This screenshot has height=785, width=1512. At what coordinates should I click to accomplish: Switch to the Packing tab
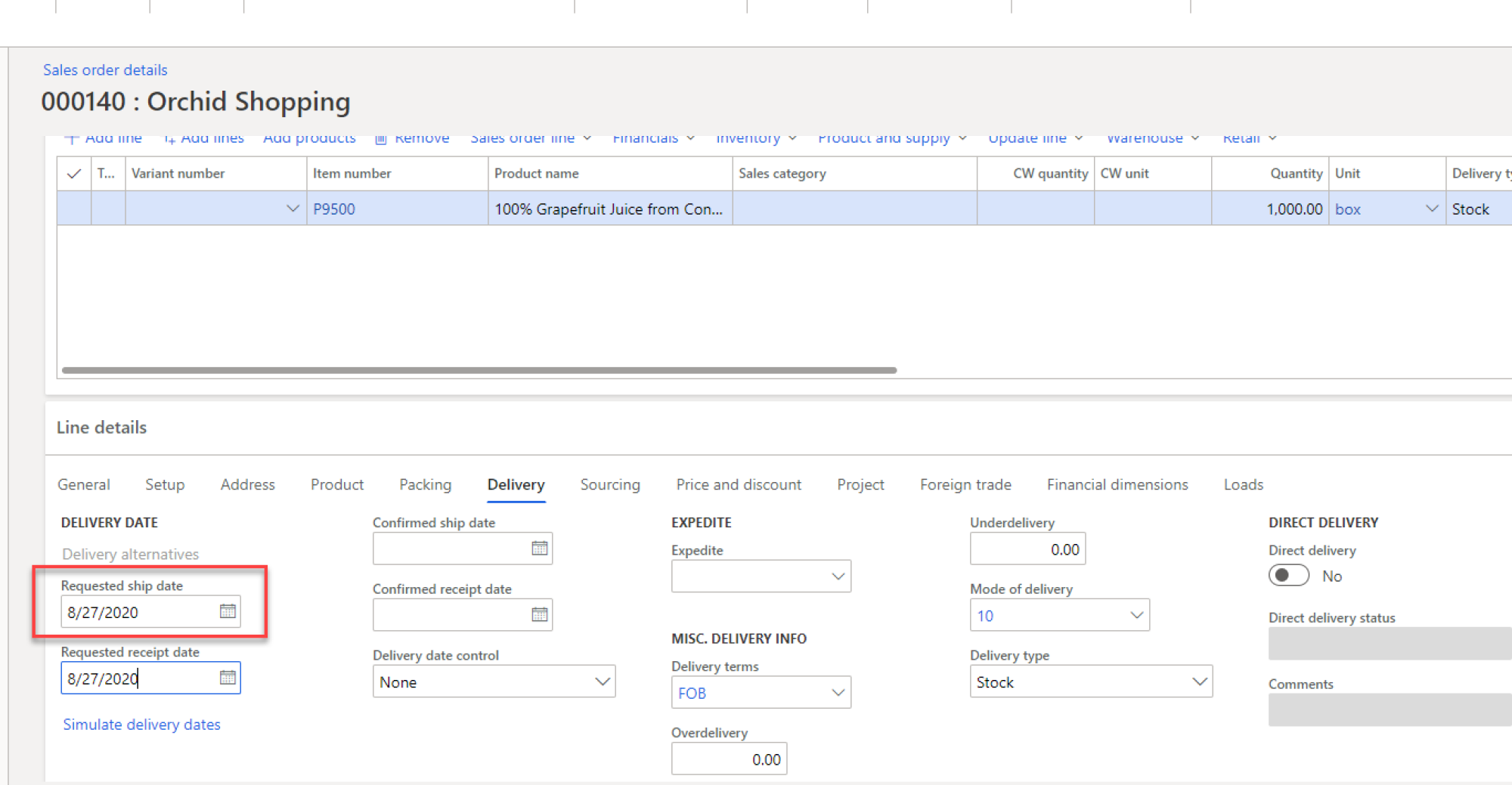click(x=426, y=484)
